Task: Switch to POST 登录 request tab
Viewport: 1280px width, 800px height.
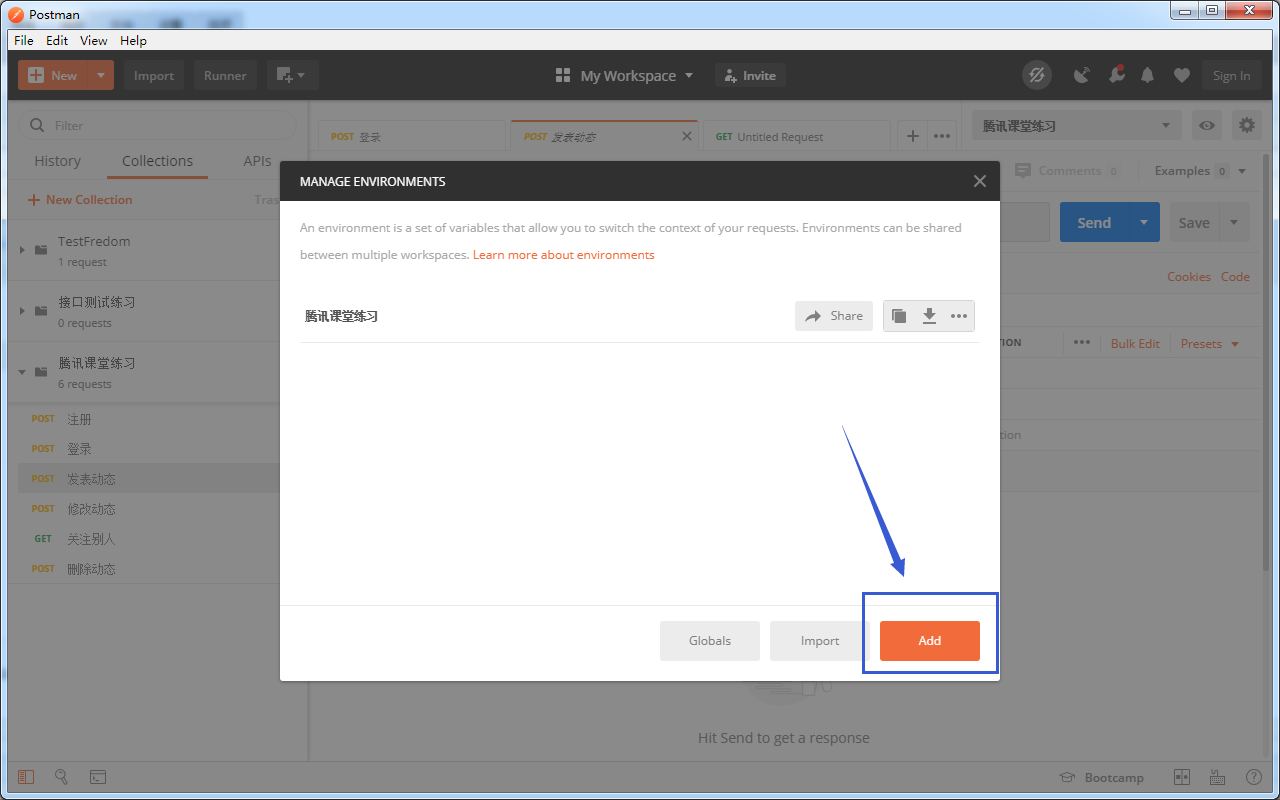Action: (x=412, y=137)
